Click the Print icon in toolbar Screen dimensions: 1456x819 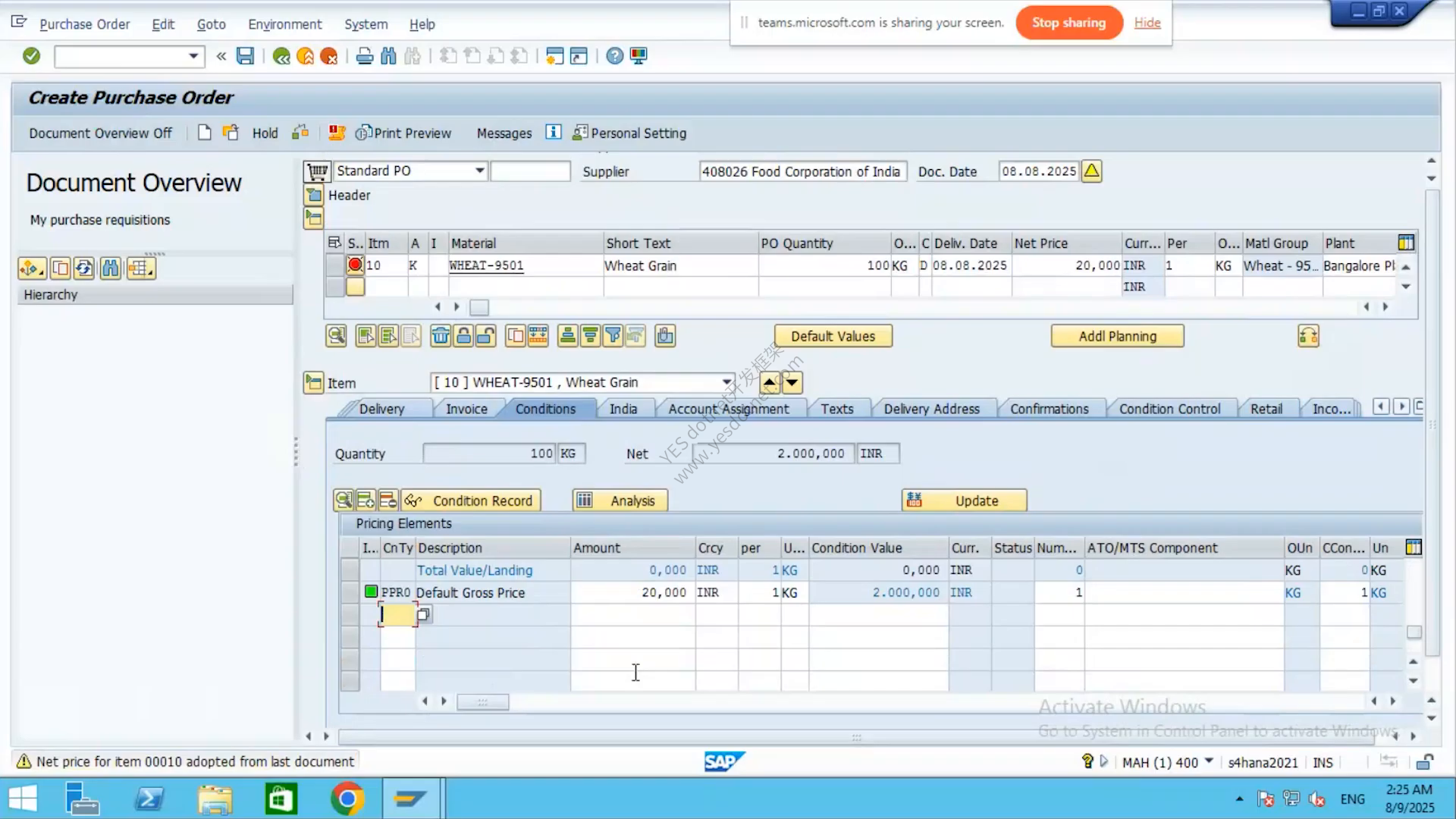pyautogui.click(x=364, y=56)
